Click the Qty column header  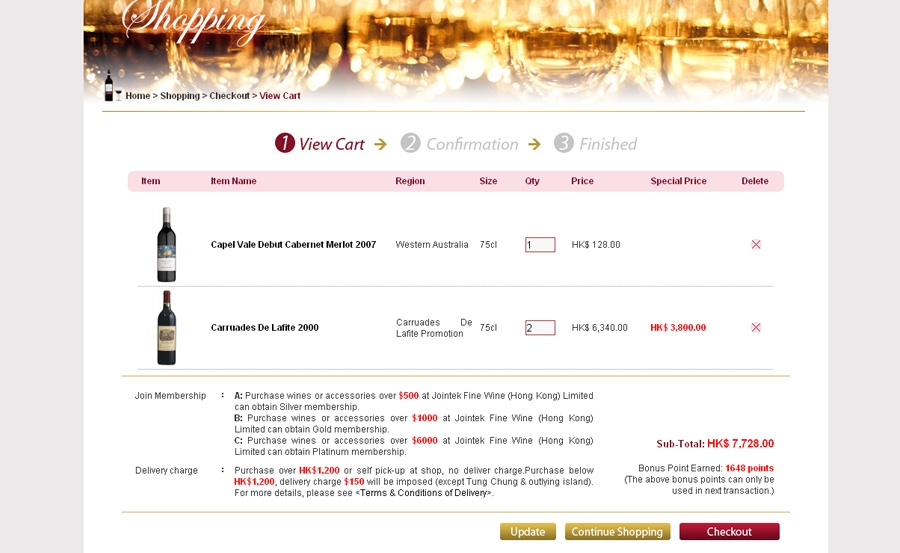pyautogui.click(x=532, y=181)
